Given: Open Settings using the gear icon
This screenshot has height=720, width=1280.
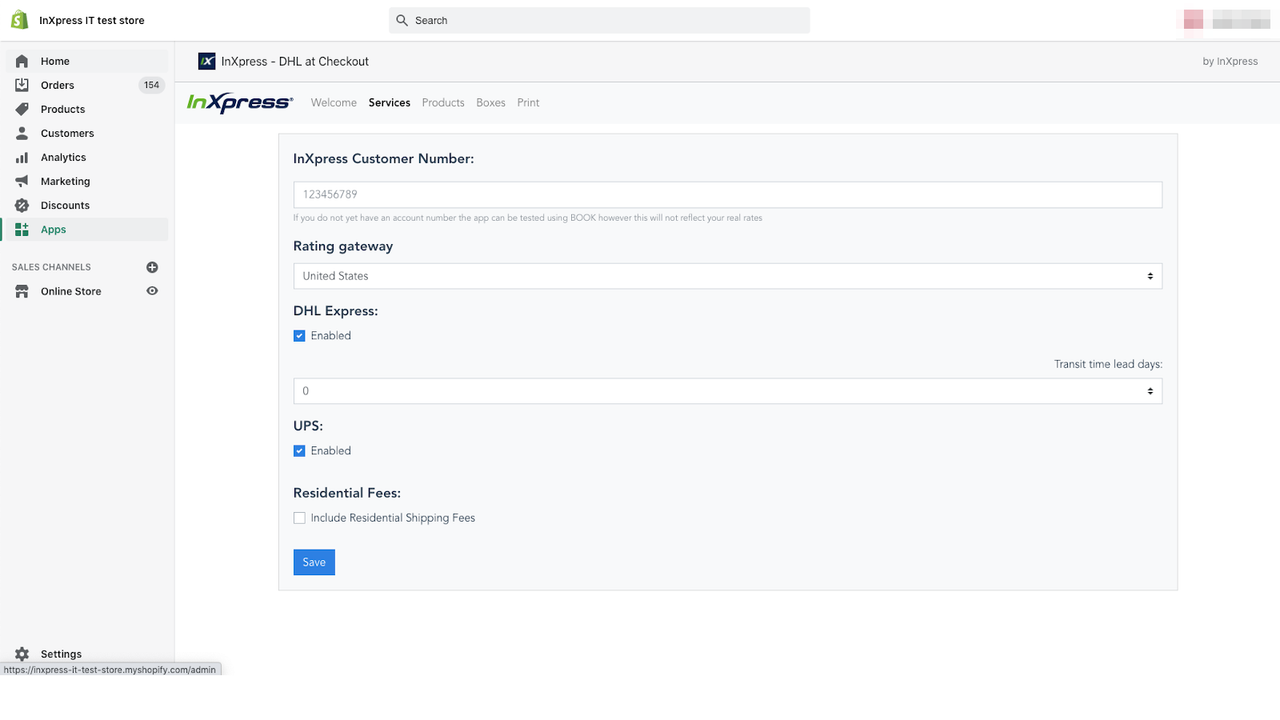Looking at the screenshot, I should [22, 654].
